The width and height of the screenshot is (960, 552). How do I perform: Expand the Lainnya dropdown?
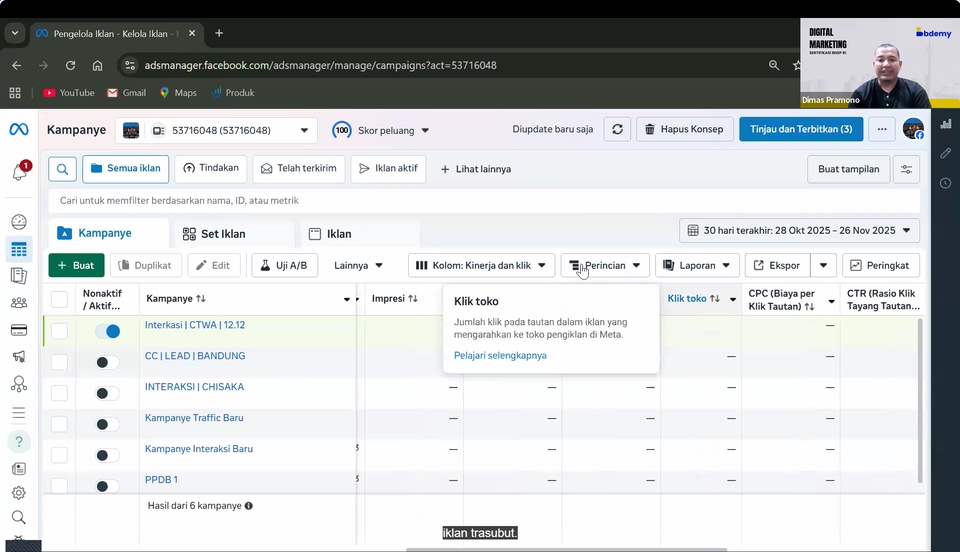[358, 266]
